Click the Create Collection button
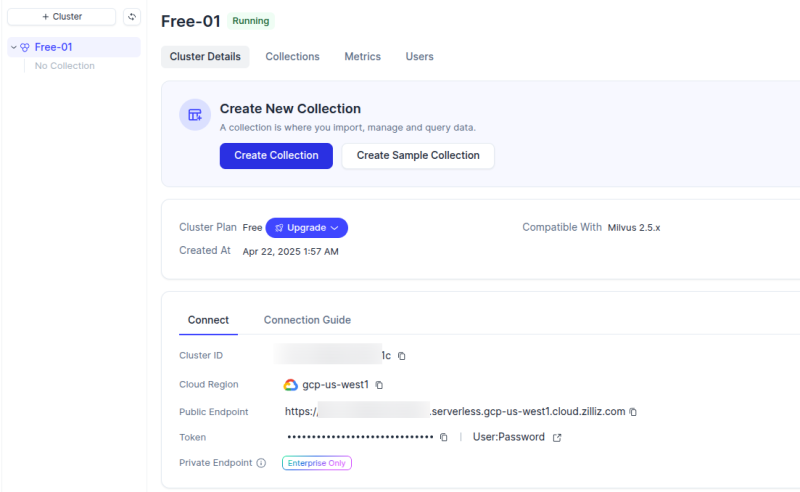 (x=276, y=156)
